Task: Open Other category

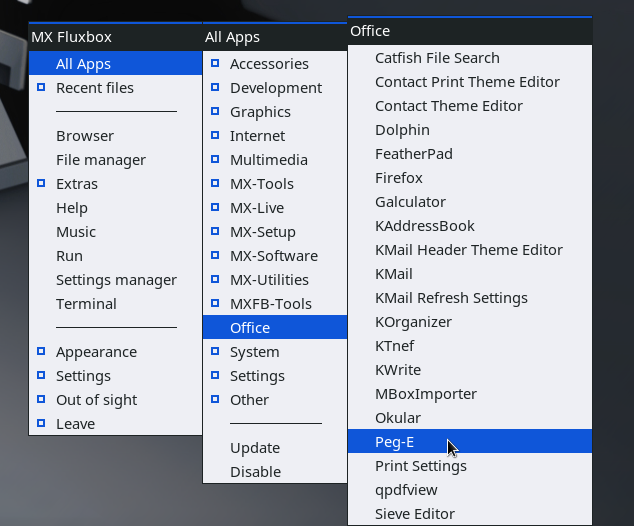Action: [x=275, y=400]
